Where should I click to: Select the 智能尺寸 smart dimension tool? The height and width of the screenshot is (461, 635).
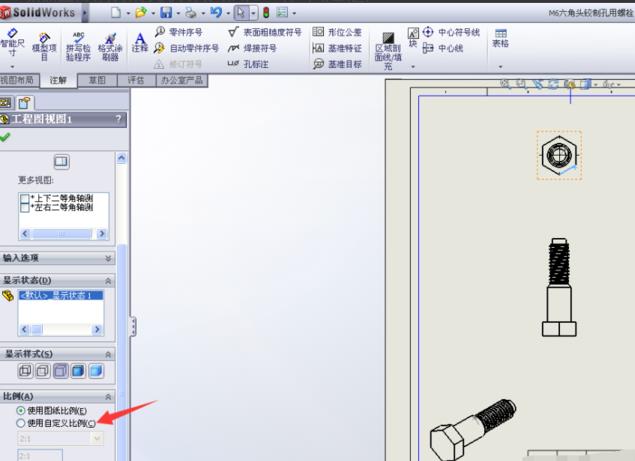point(12,42)
